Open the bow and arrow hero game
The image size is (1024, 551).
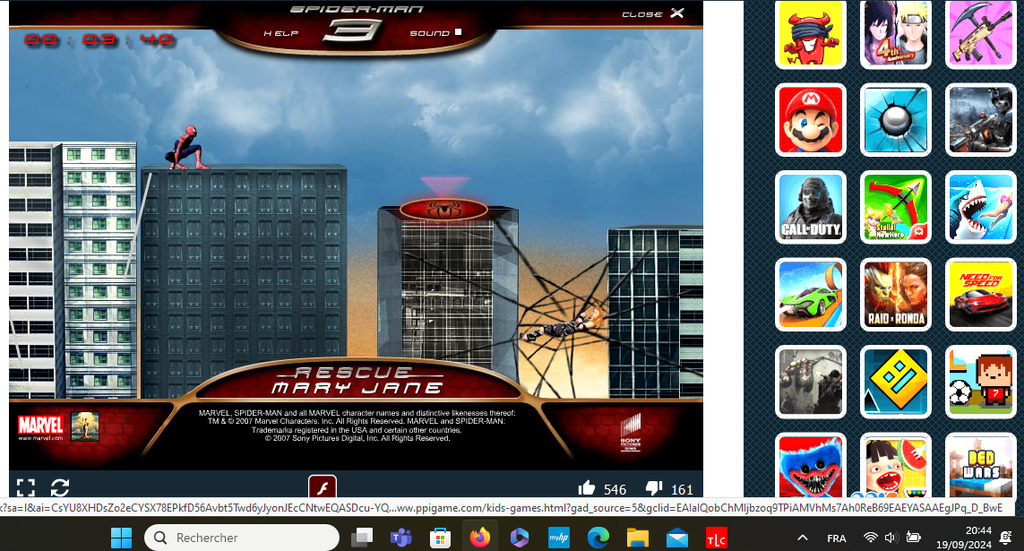point(895,208)
